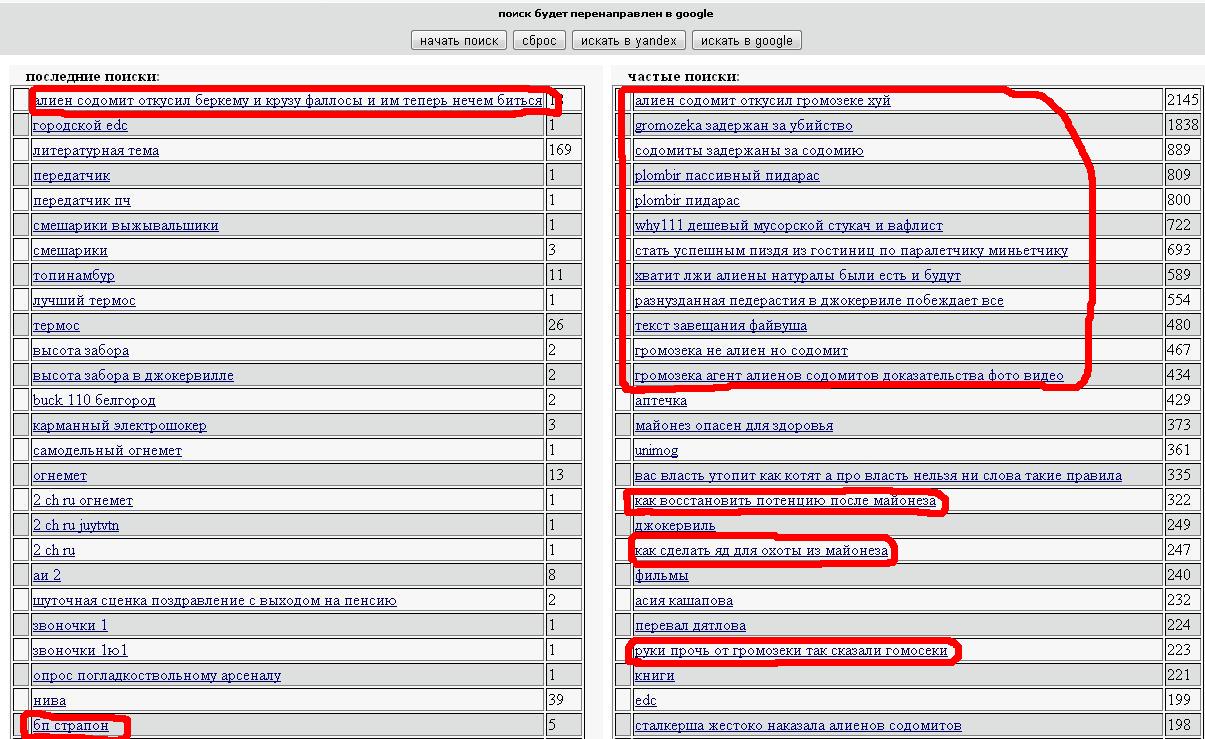Open the 'buck 110 белгород' link
The height and width of the screenshot is (739, 1205).
point(94,401)
